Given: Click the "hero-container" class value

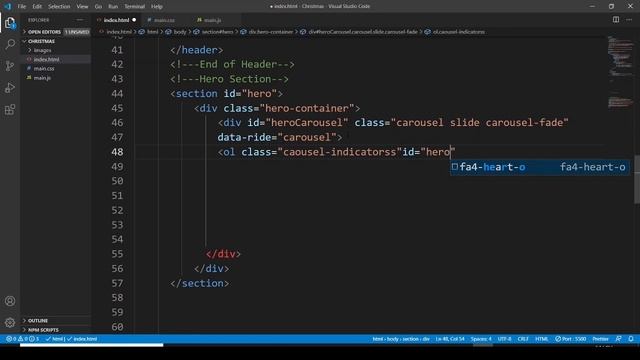Looking at the screenshot, I should point(307,108).
